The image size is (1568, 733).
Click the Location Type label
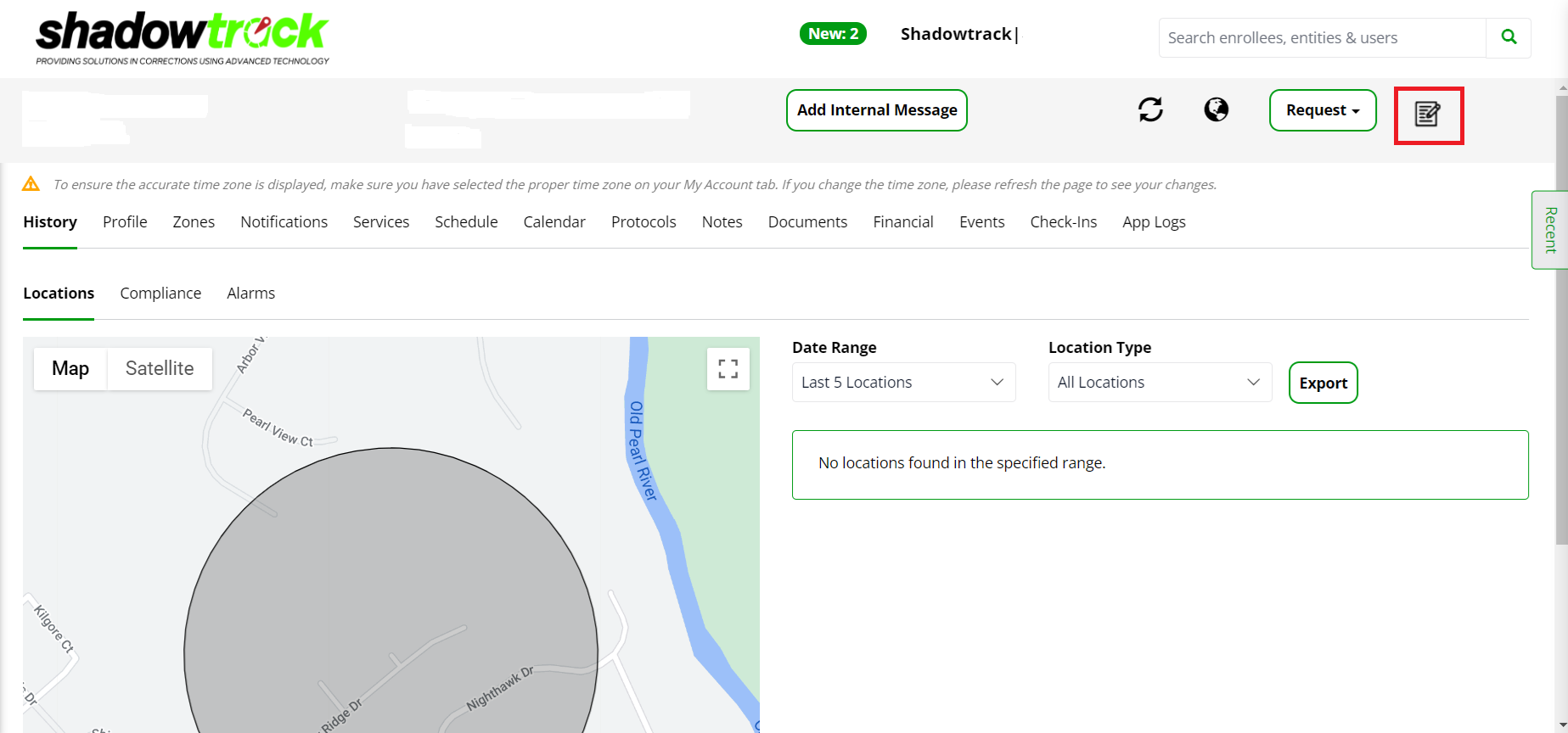pyautogui.click(x=1099, y=347)
